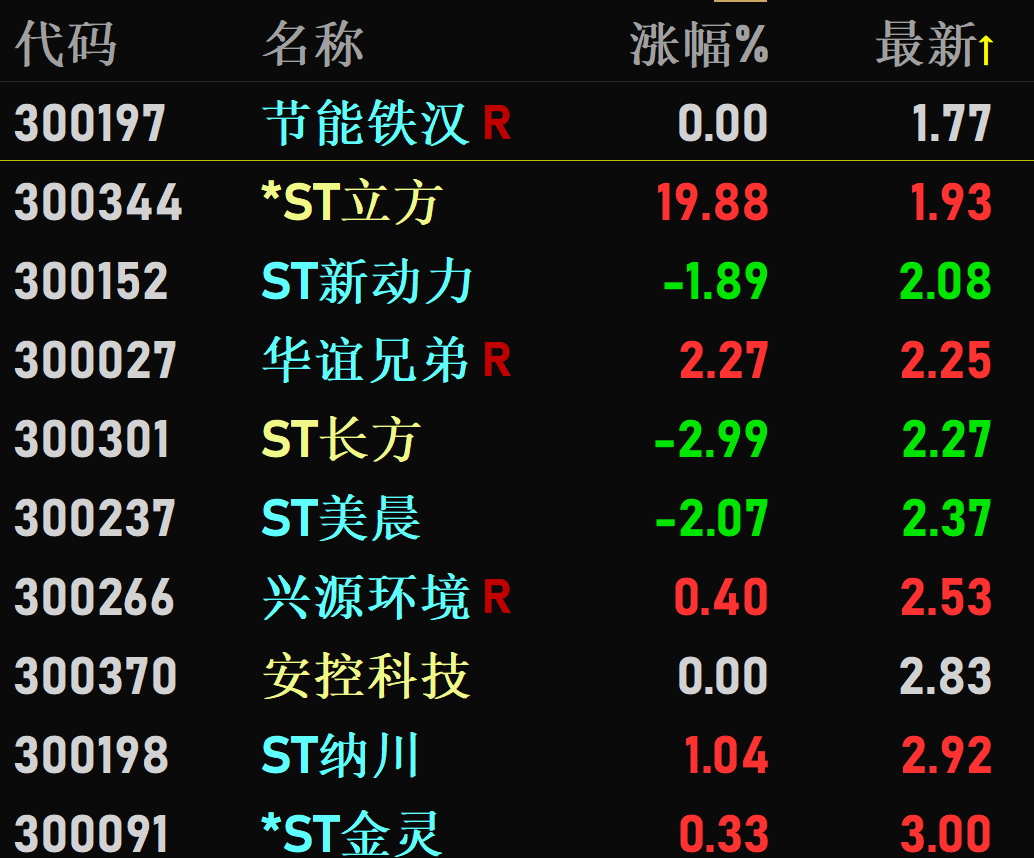Viewport: 1034px width, 858px height.
Task: Select stock code 300344
Action: [x=98, y=202]
